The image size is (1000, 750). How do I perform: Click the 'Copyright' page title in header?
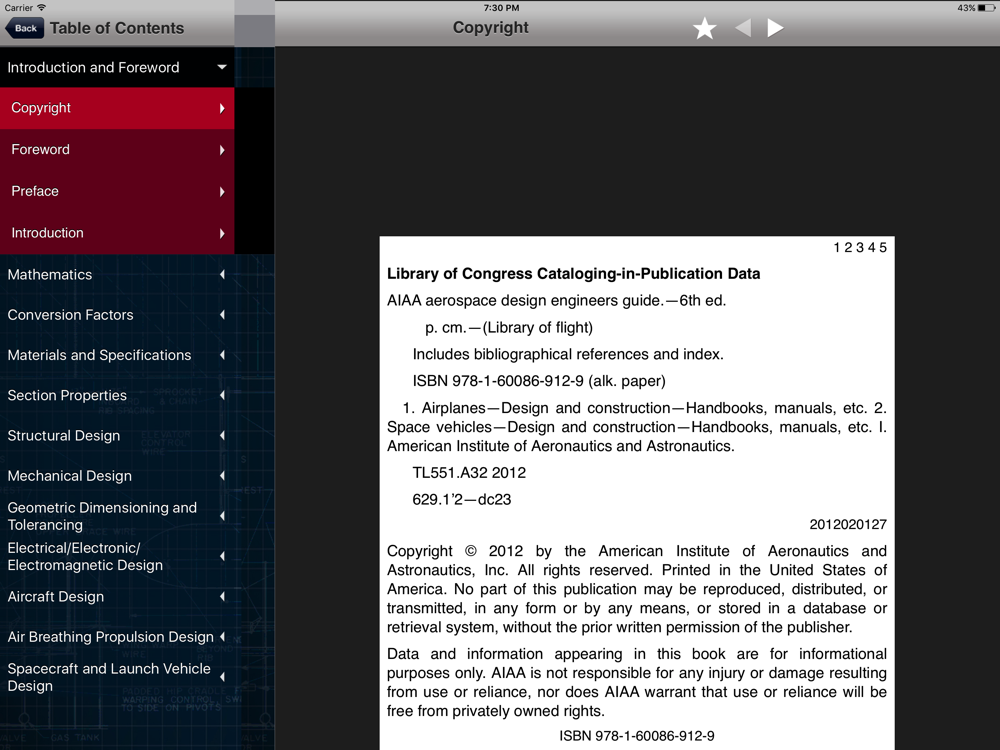[490, 27]
